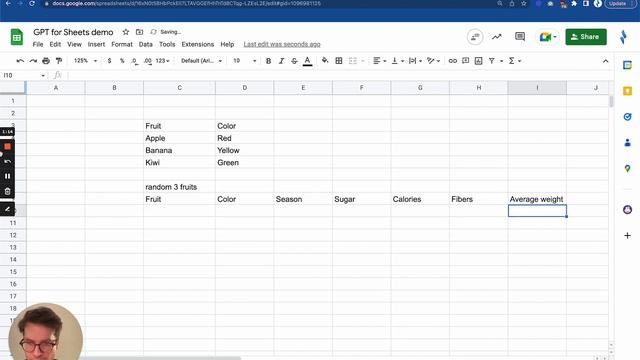Toggle strikethrough formatting
Screen dimensions: 640x360
tap(294, 61)
